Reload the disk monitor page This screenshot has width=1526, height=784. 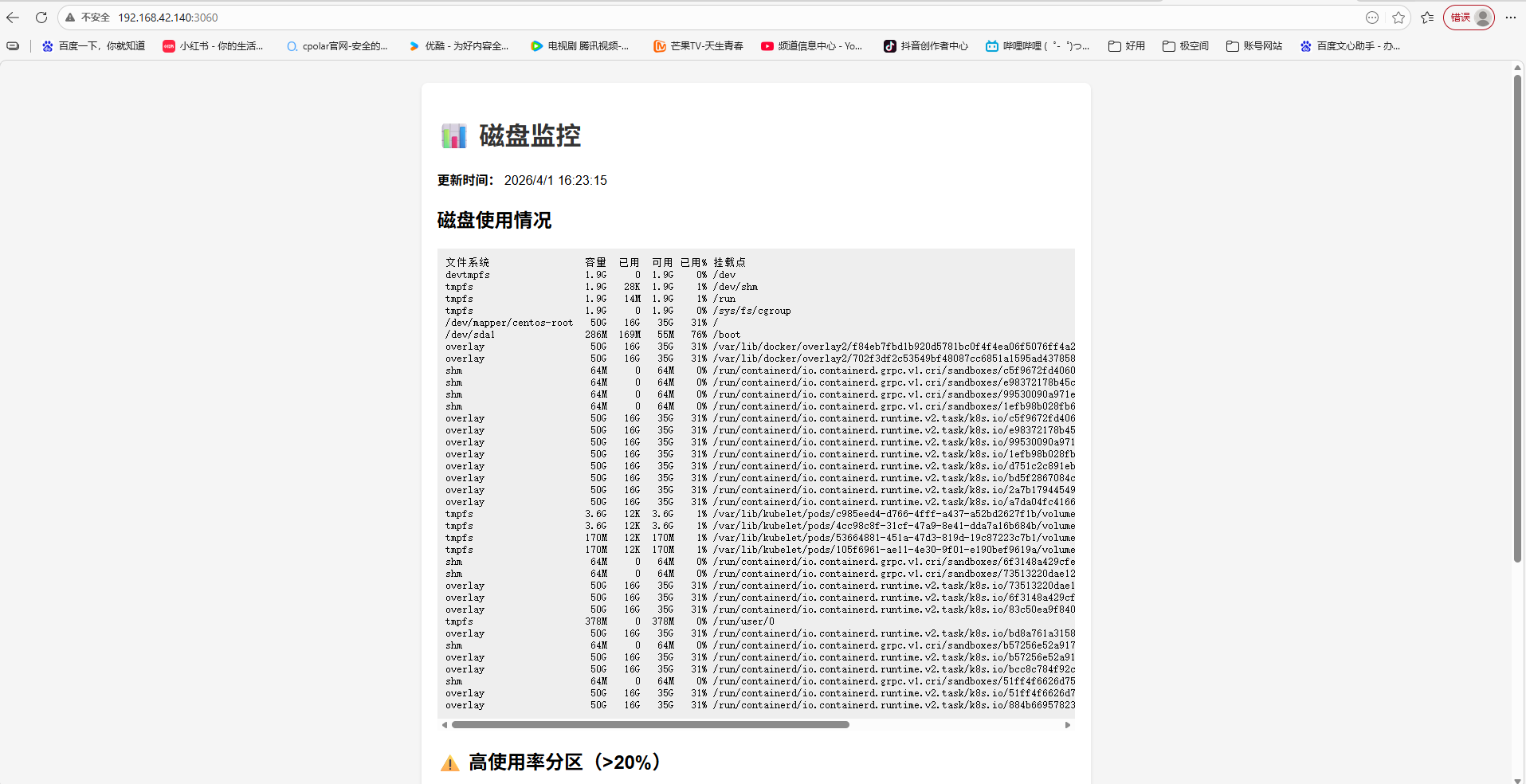coord(41,18)
